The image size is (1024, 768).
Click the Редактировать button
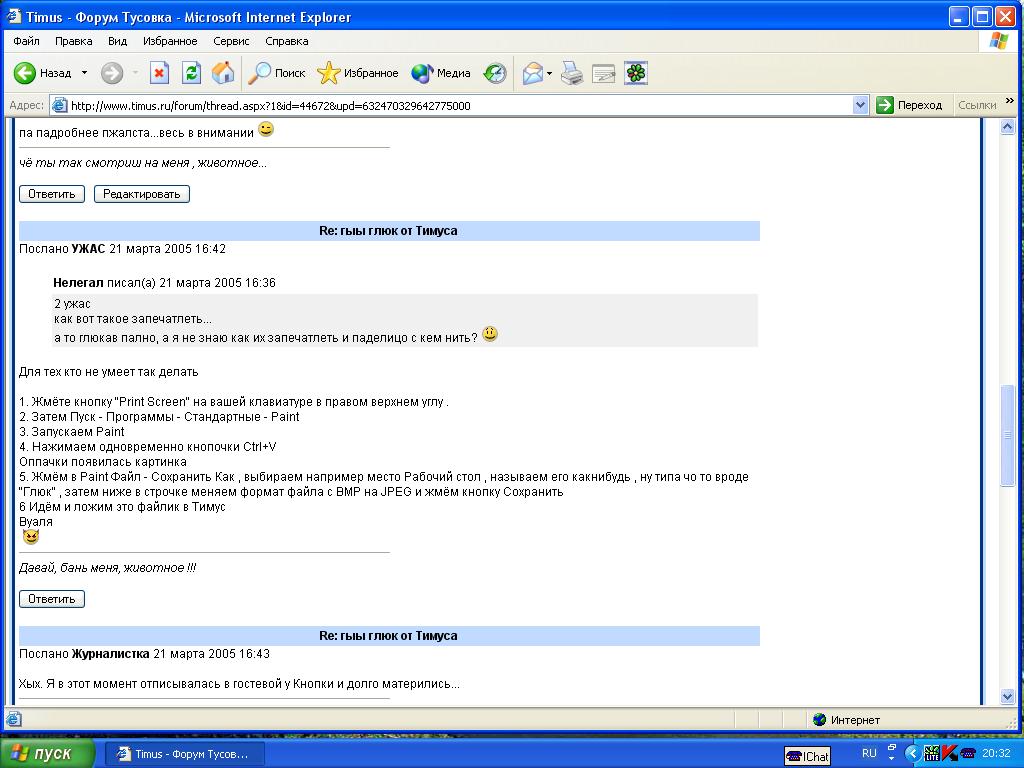pyautogui.click(x=142, y=194)
